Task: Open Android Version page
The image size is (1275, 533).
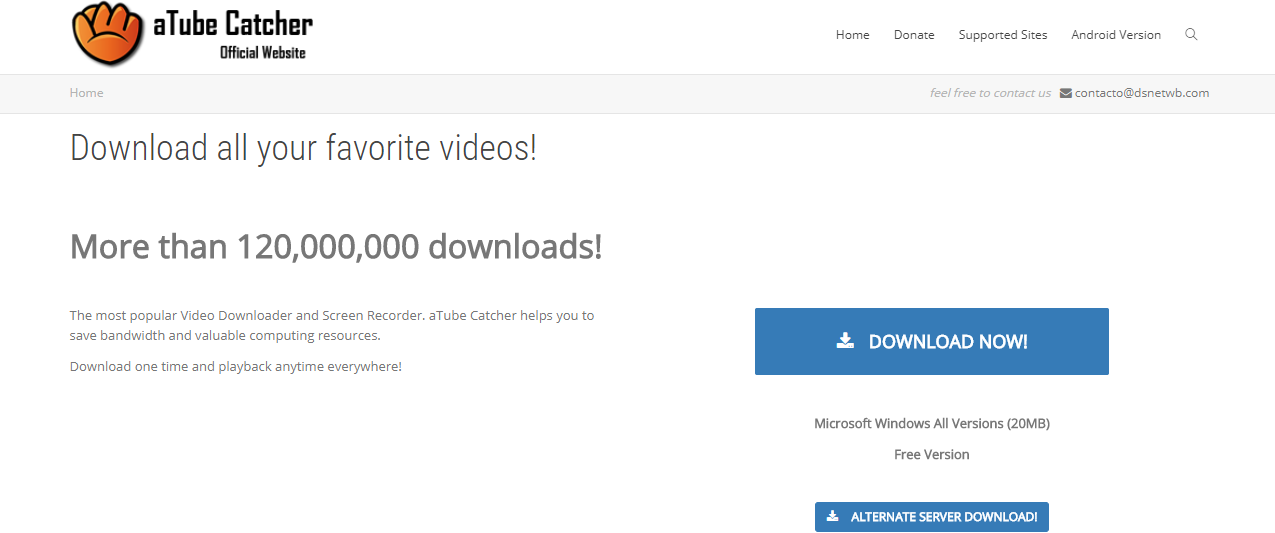Action: tap(1116, 34)
